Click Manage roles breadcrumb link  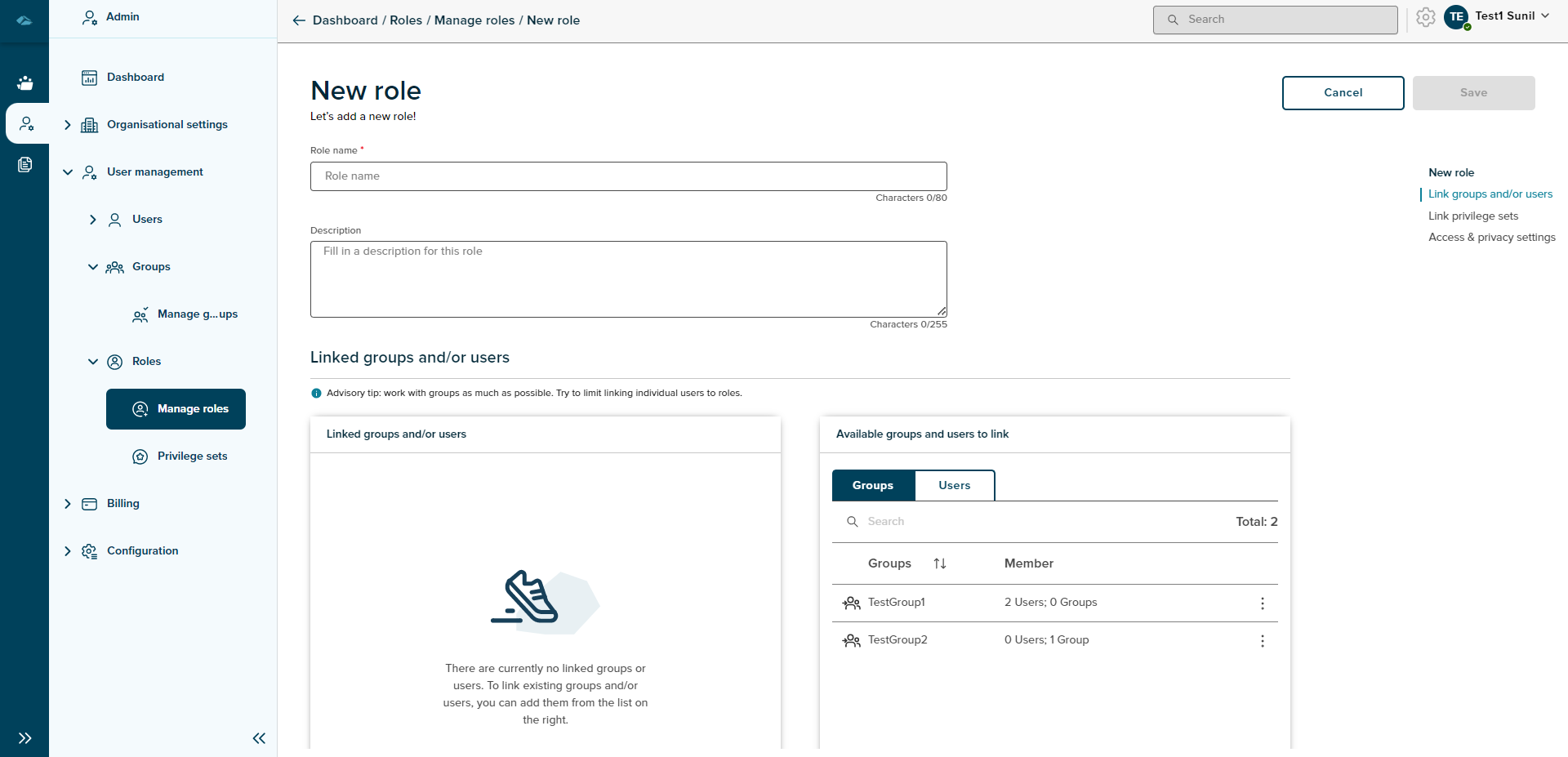pyautogui.click(x=474, y=20)
